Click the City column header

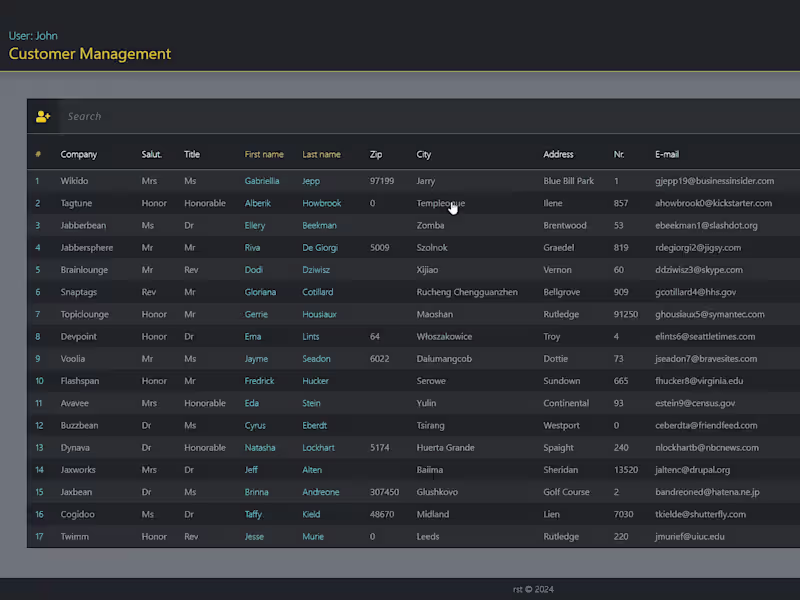(x=424, y=155)
